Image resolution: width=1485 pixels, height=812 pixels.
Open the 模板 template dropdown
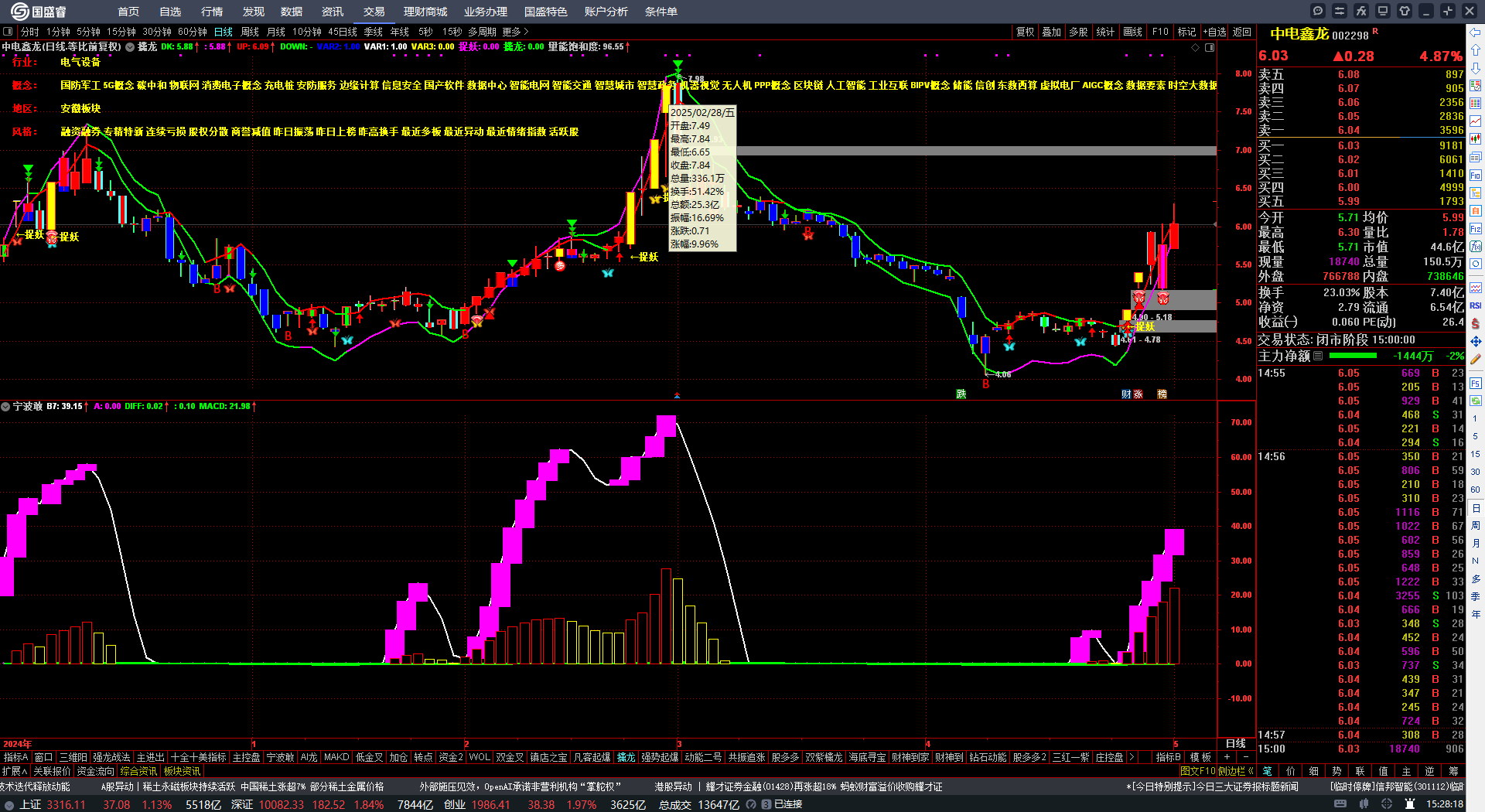click(1201, 757)
